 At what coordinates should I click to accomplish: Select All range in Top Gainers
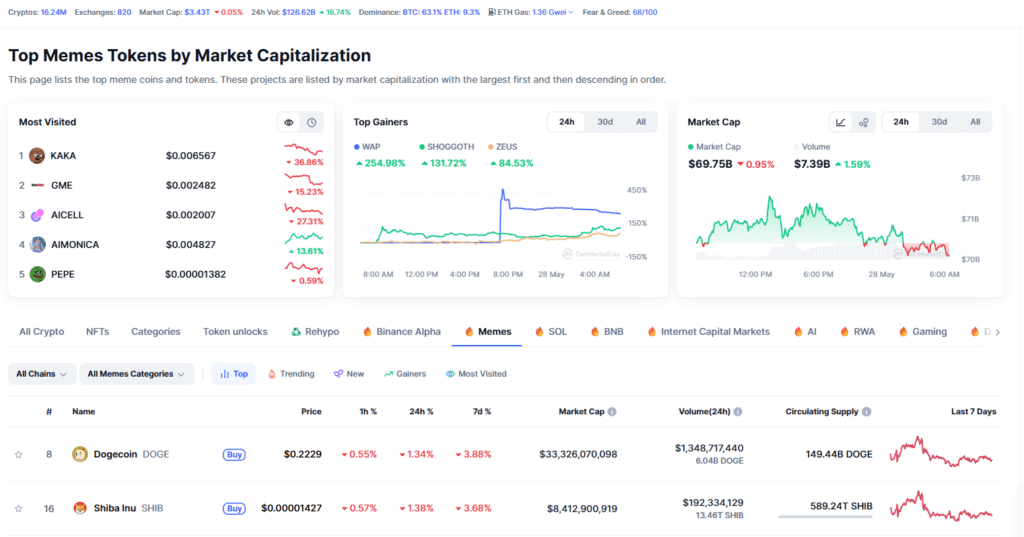[641, 122]
